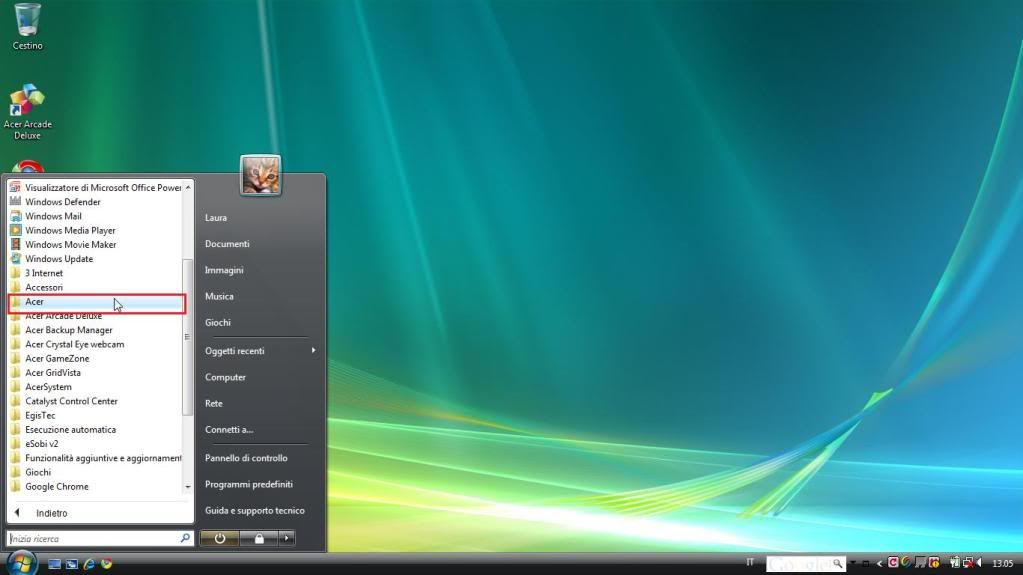Expand the Accessori folder
The width and height of the screenshot is (1023, 575).
95,287
